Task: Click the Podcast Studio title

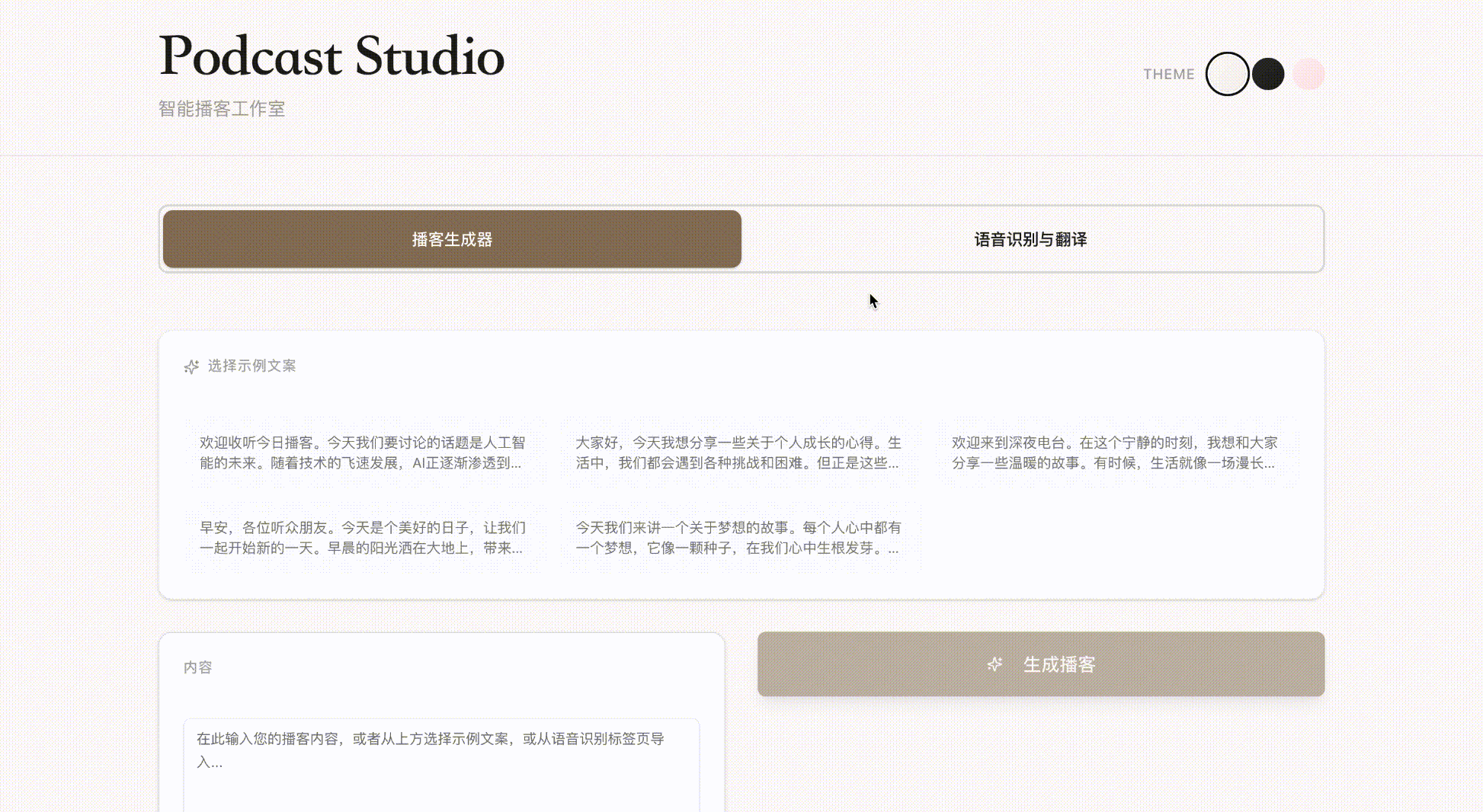Action: 332,56
